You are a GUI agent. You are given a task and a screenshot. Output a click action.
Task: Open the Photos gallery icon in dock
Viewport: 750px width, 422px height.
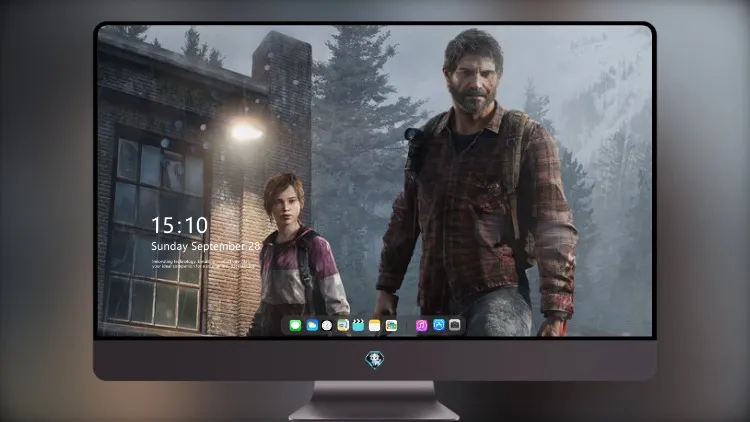click(x=391, y=326)
